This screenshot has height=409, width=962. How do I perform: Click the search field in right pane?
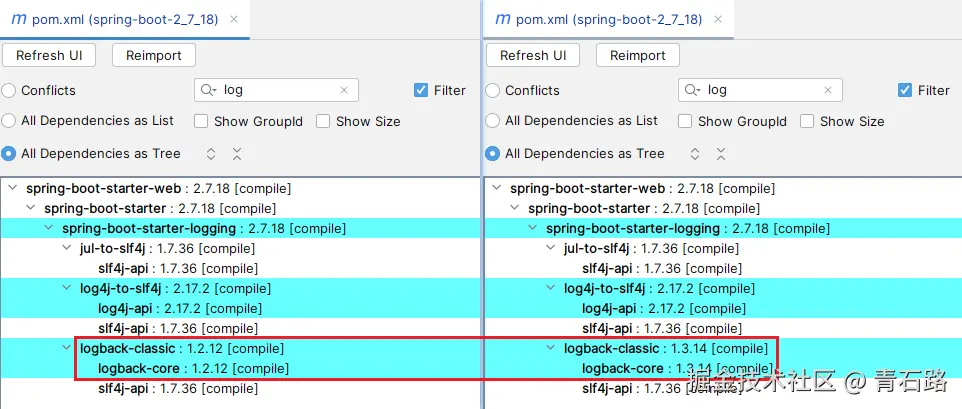coord(760,90)
